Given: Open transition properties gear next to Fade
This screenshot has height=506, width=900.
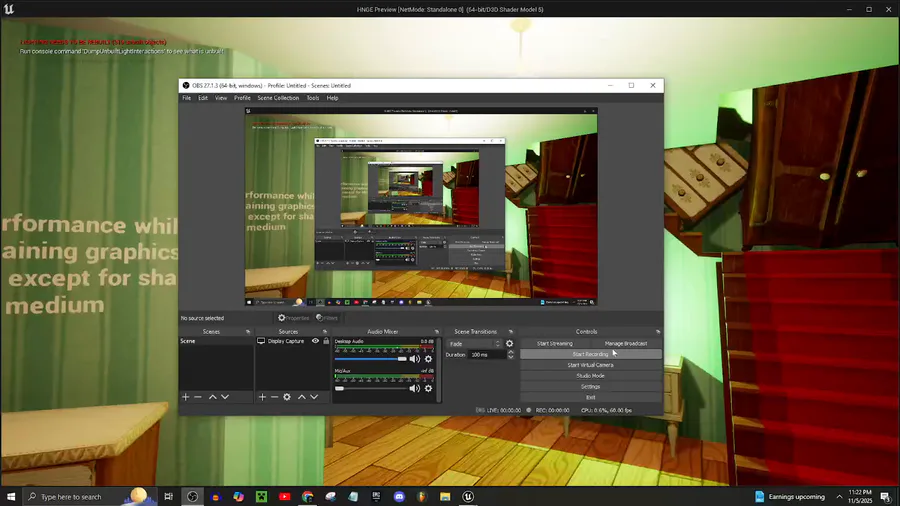Looking at the screenshot, I should [x=509, y=343].
